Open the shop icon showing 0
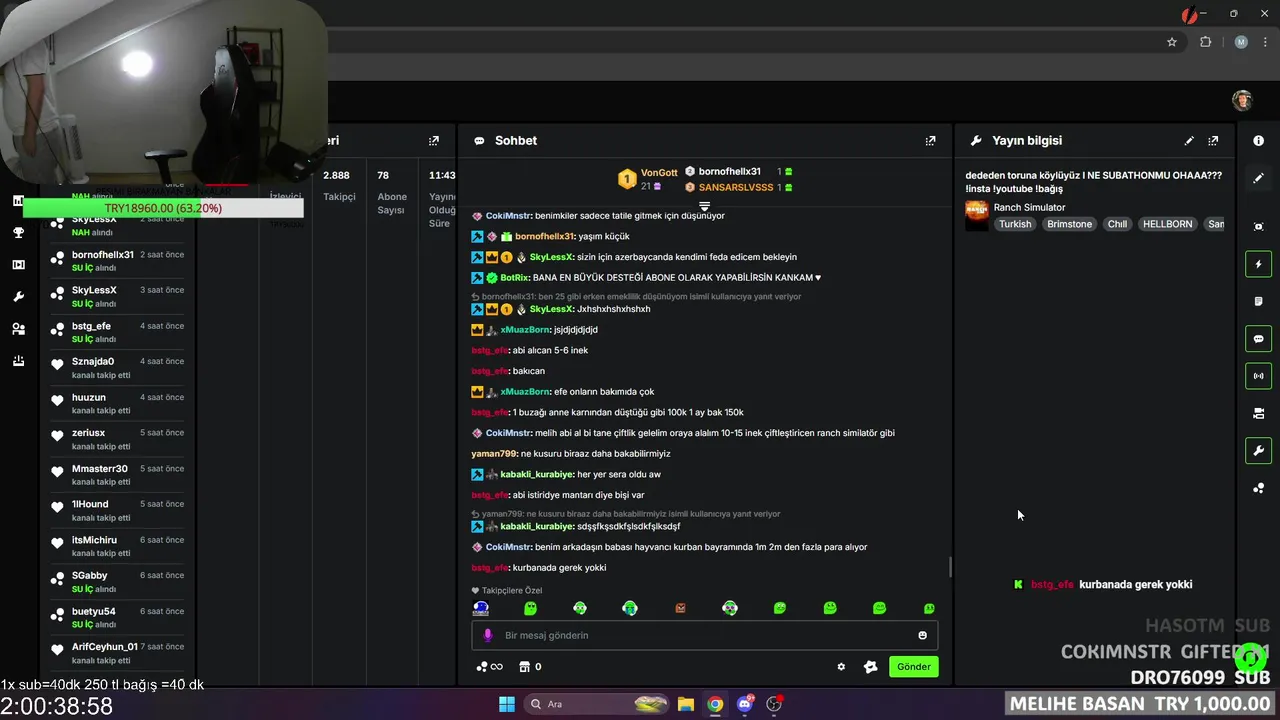Screen dimensions: 1280x720 [x=530, y=667]
